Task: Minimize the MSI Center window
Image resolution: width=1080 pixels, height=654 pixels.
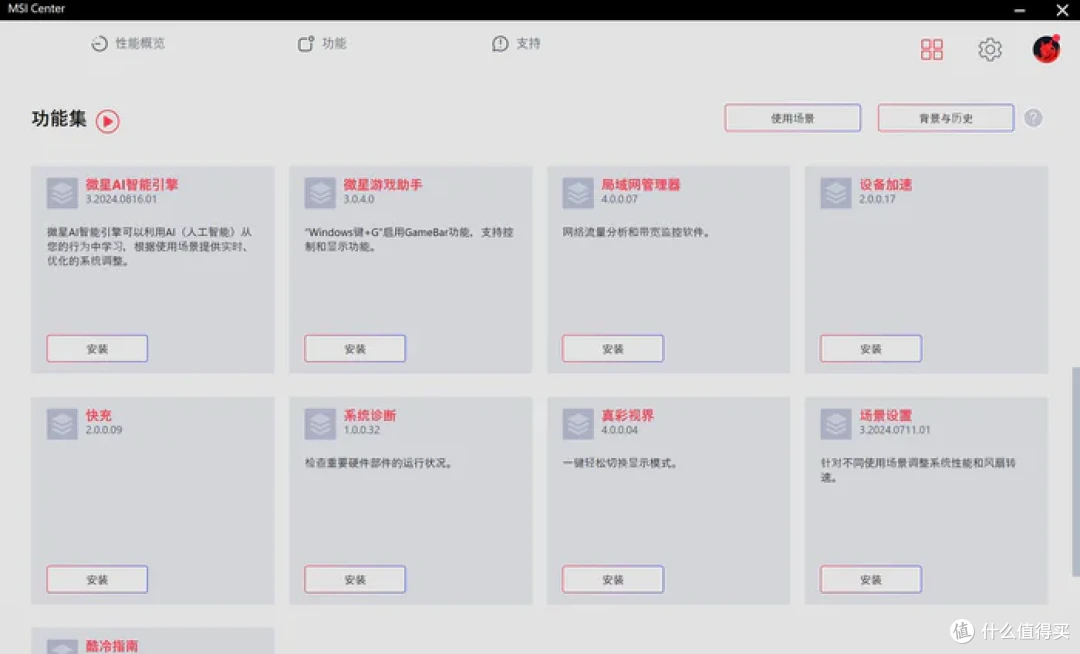Action: [1019, 10]
